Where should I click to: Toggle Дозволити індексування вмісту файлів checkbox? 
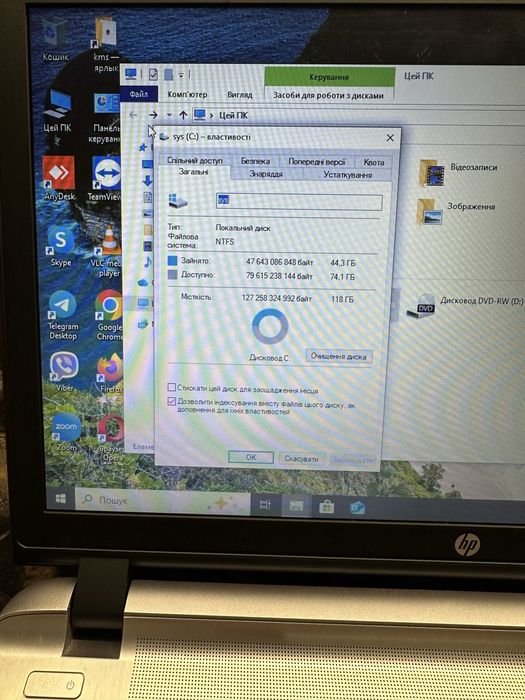coord(171,401)
